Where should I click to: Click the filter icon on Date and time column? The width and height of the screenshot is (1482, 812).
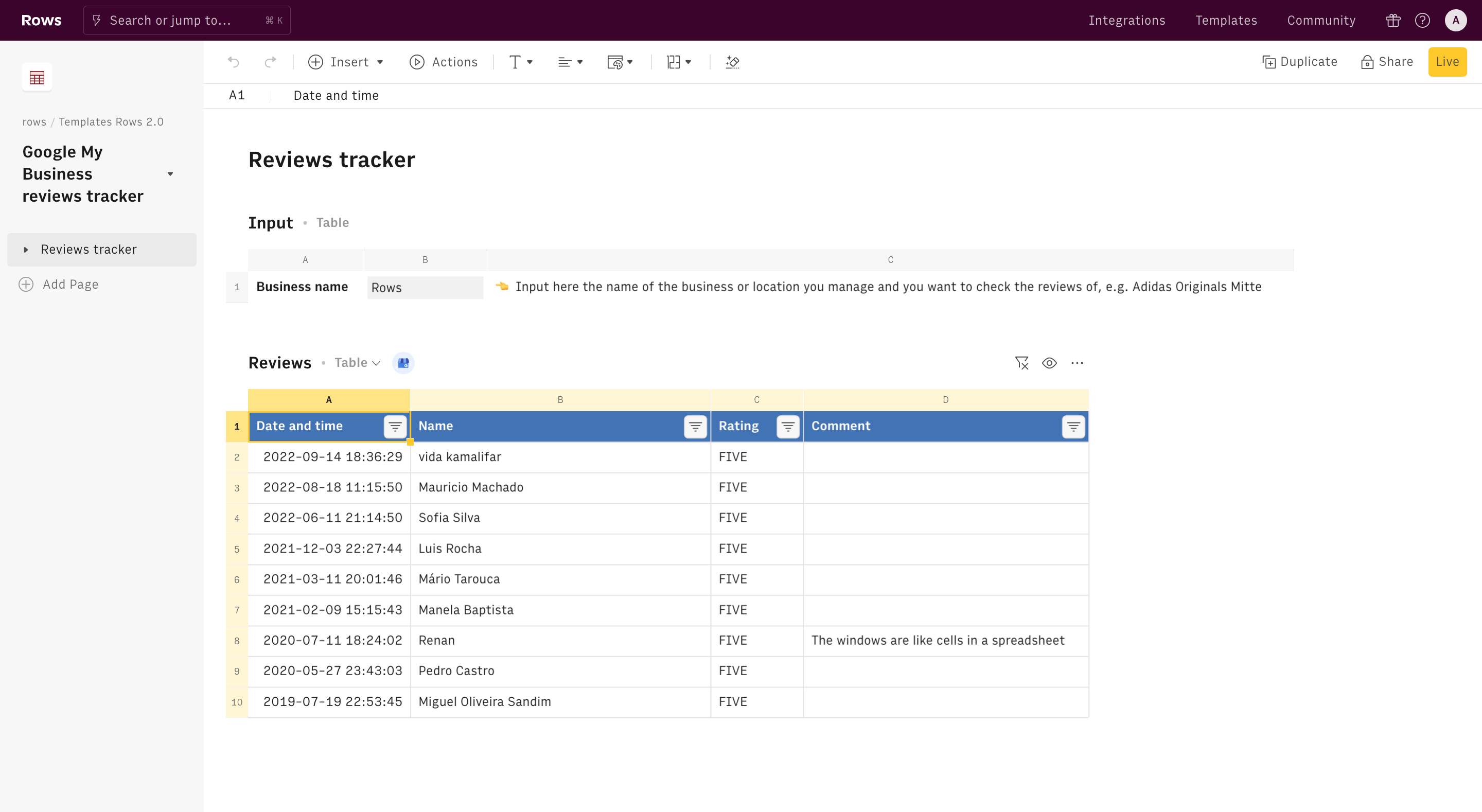pos(394,426)
